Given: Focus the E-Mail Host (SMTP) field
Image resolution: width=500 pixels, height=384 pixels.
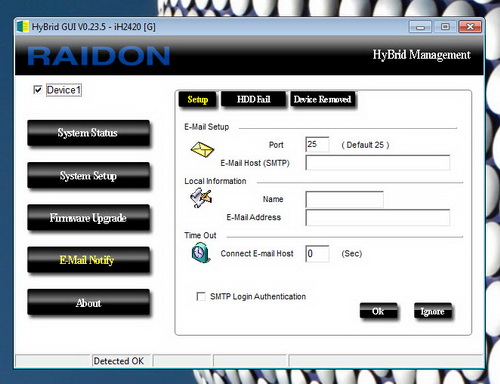Looking at the screenshot, I should click(377, 163).
